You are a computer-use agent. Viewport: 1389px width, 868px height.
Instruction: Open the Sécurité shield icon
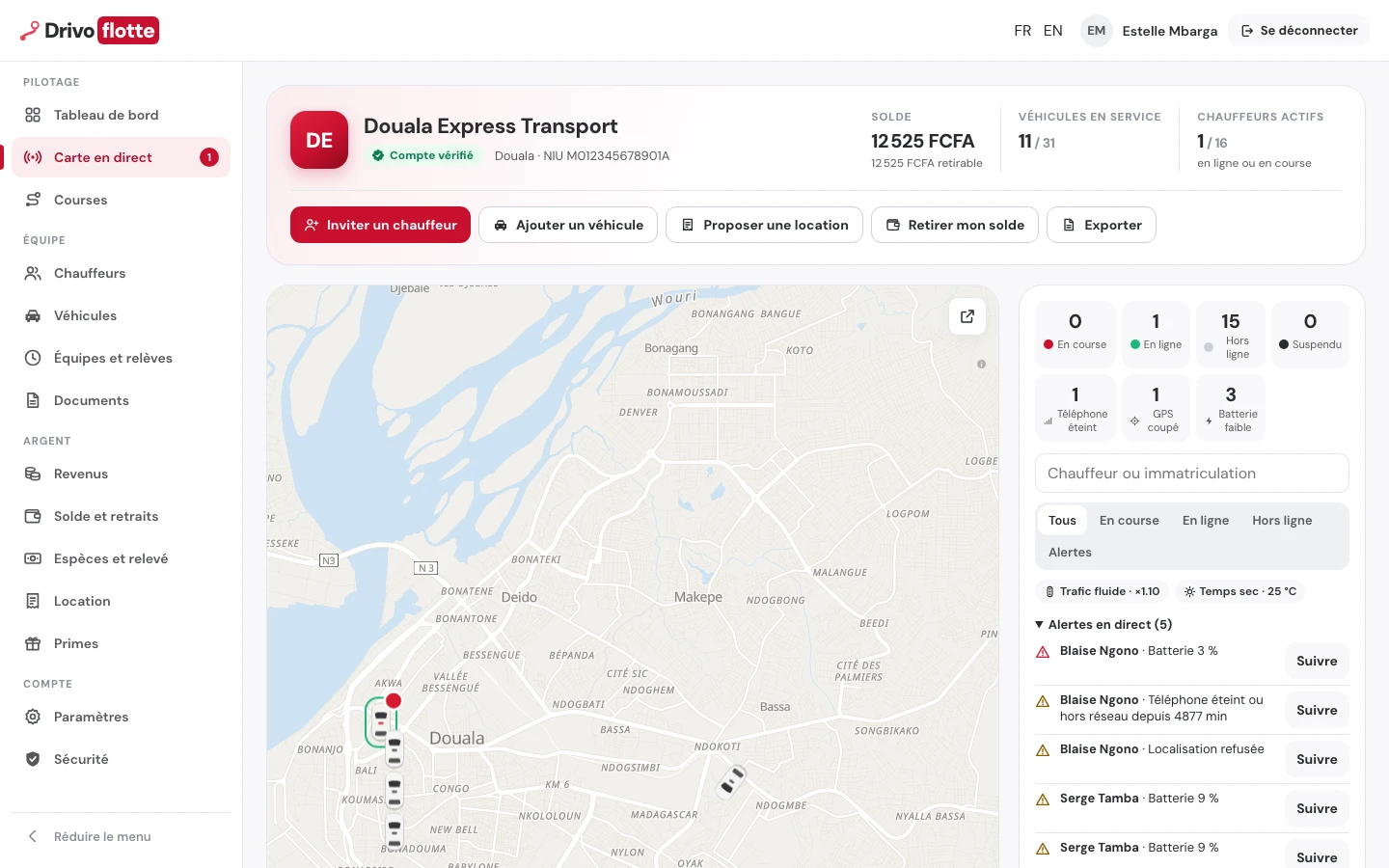33,759
